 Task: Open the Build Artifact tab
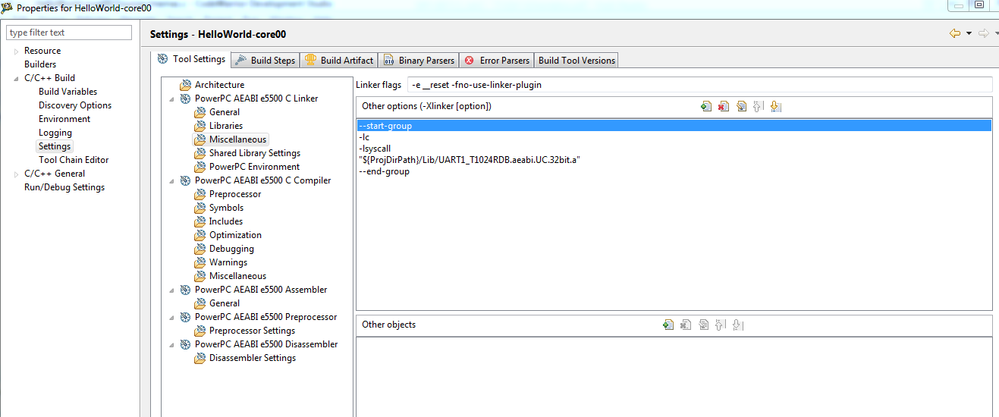click(339, 60)
